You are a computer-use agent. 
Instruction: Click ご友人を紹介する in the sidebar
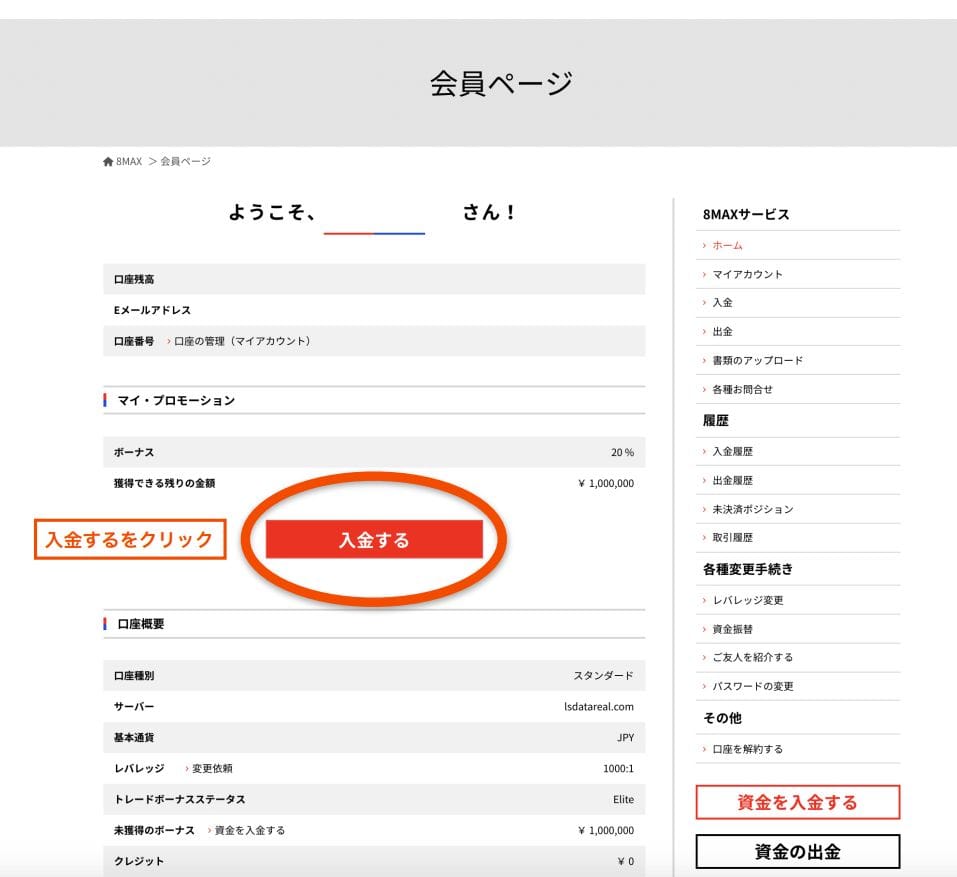tap(753, 657)
